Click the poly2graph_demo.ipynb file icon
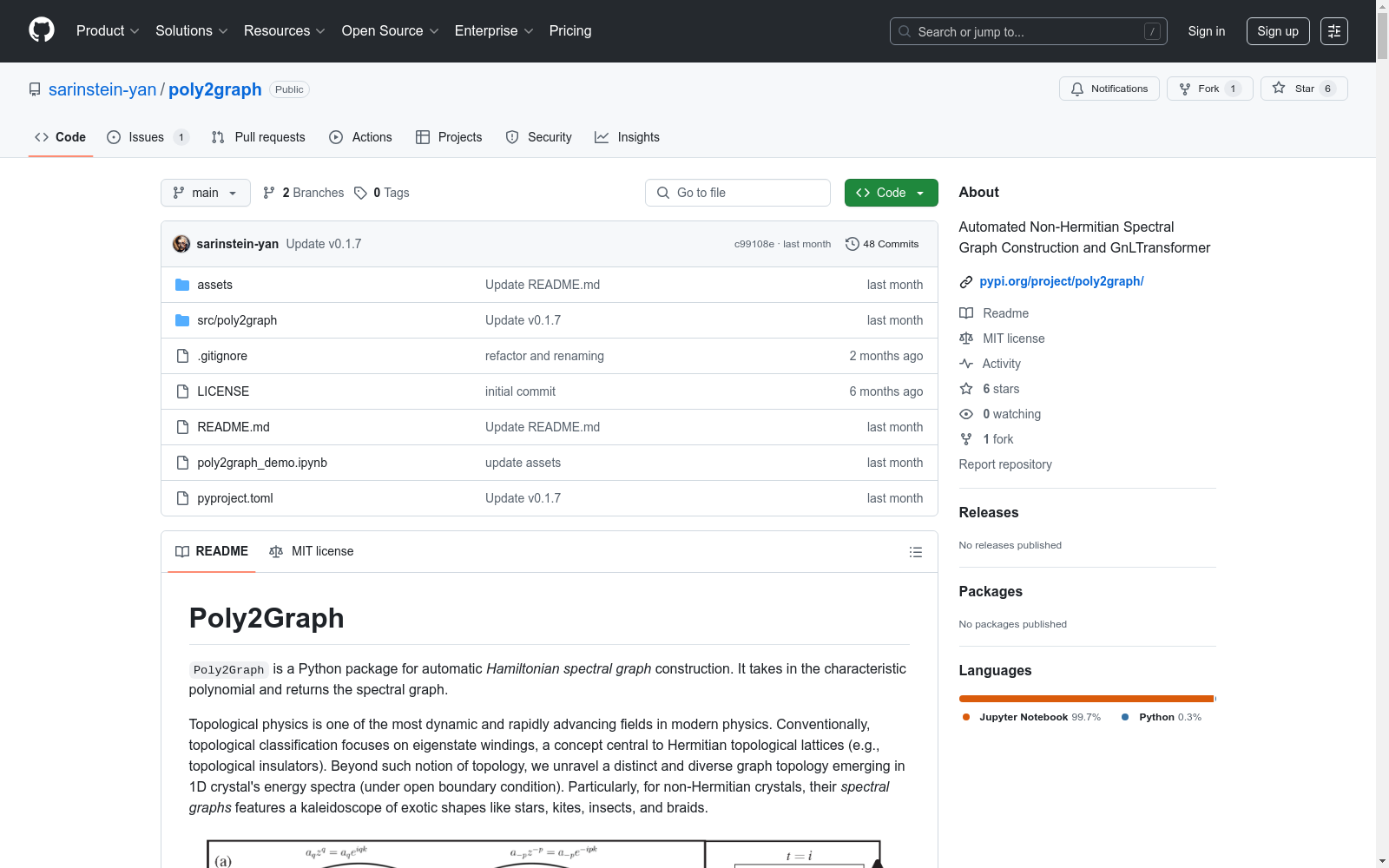 (182, 463)
